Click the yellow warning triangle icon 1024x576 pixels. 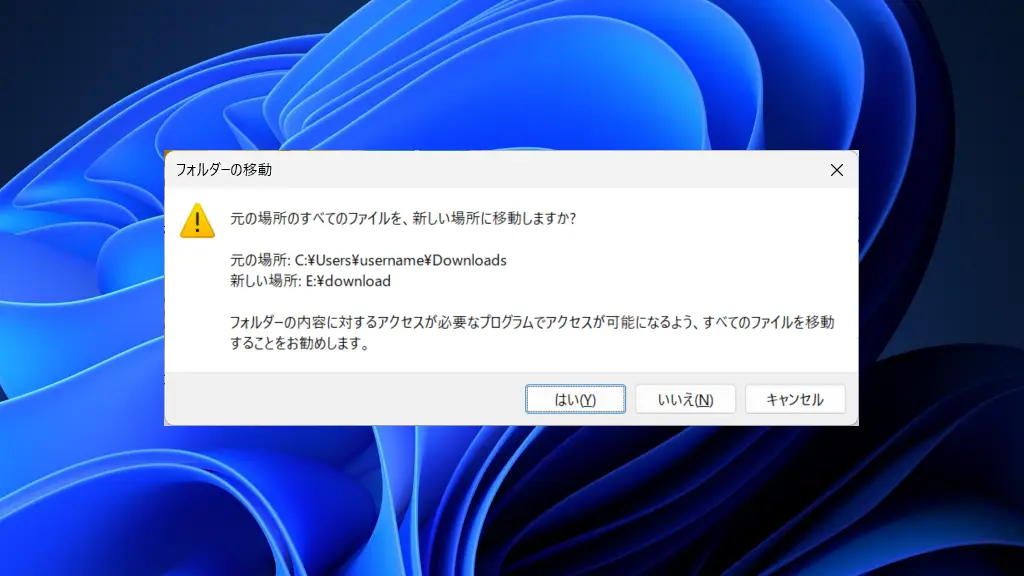[x=197, y=220]
